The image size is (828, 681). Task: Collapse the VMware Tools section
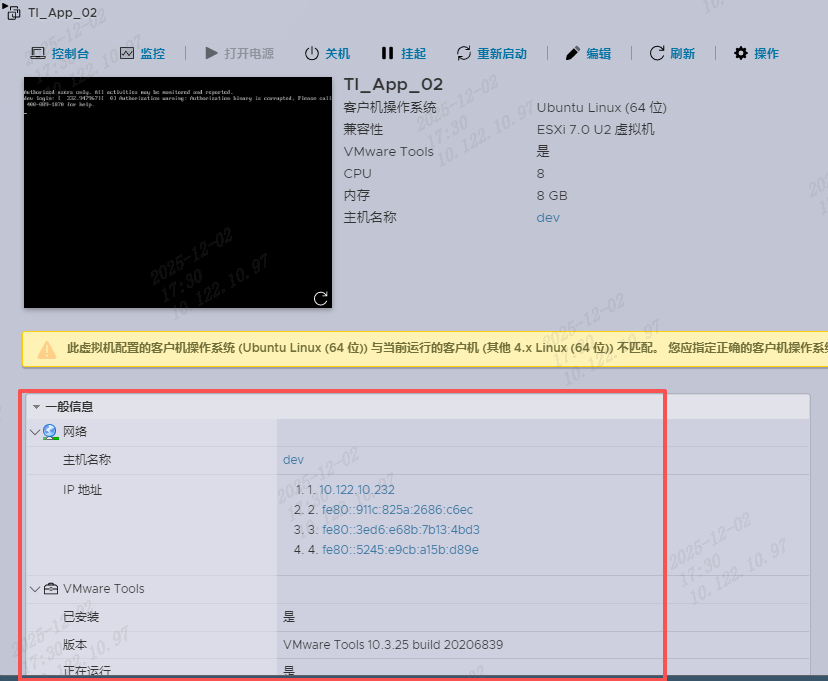point(35,589)
